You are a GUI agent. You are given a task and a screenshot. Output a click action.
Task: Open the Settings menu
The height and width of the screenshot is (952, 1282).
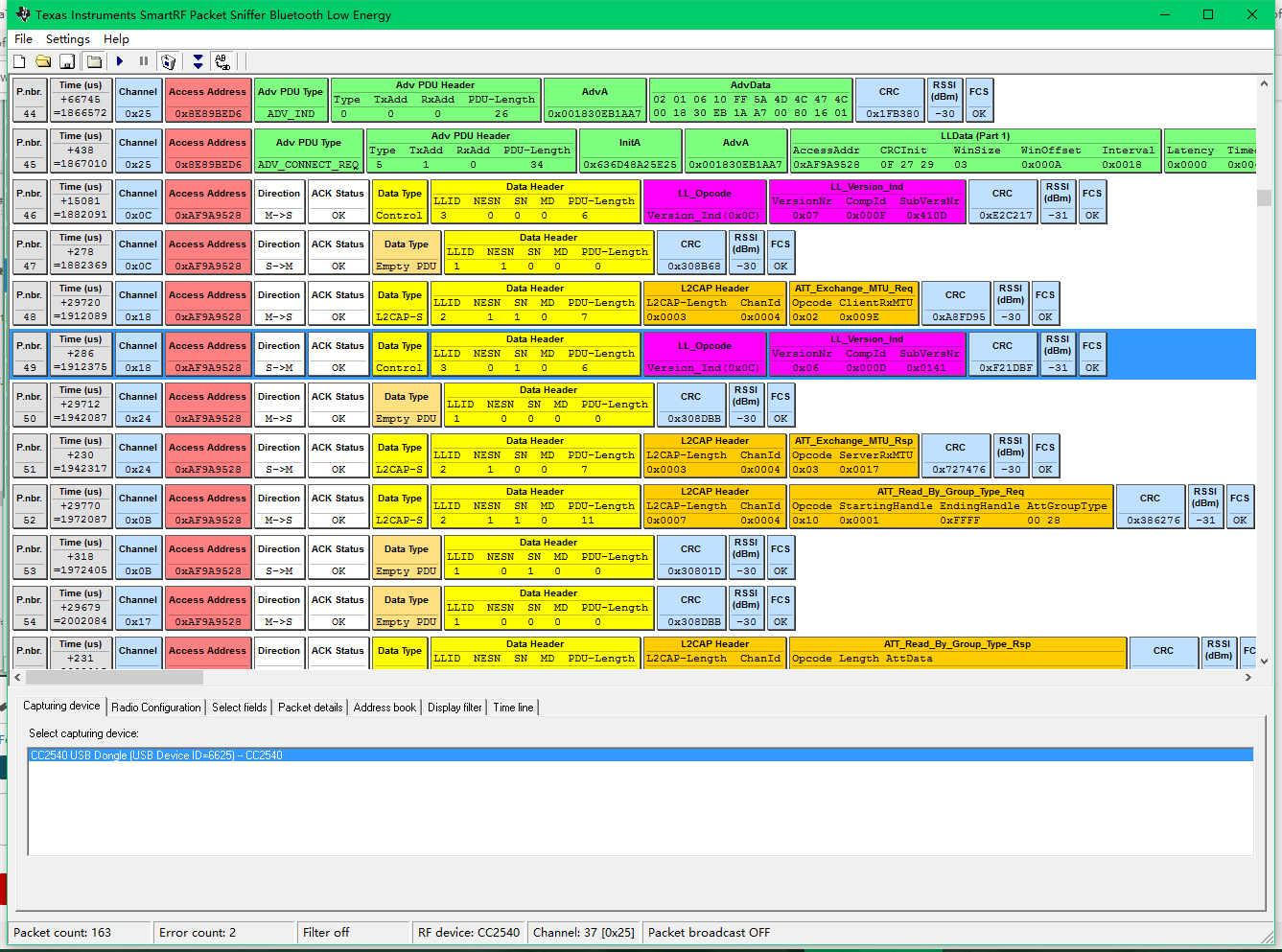pos(68,39)
